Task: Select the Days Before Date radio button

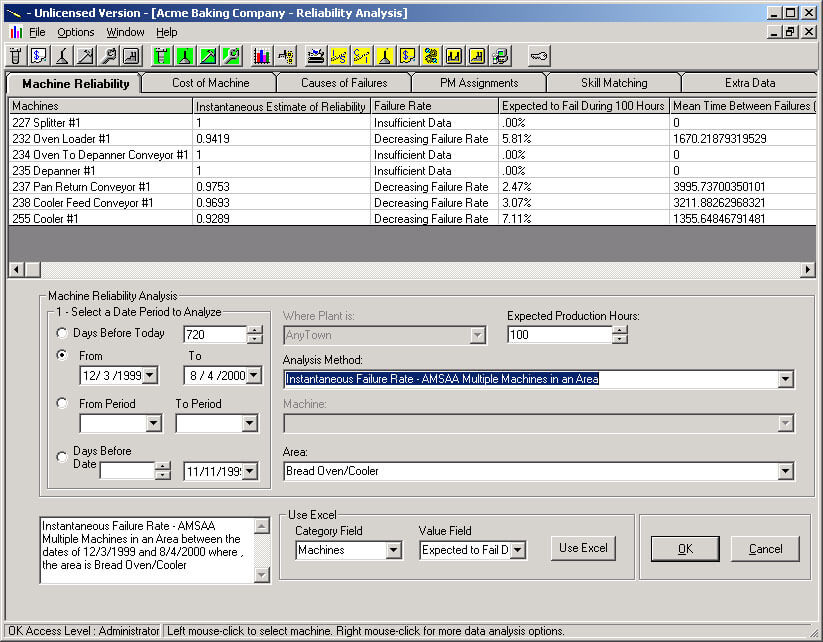Action: point(62,457)
